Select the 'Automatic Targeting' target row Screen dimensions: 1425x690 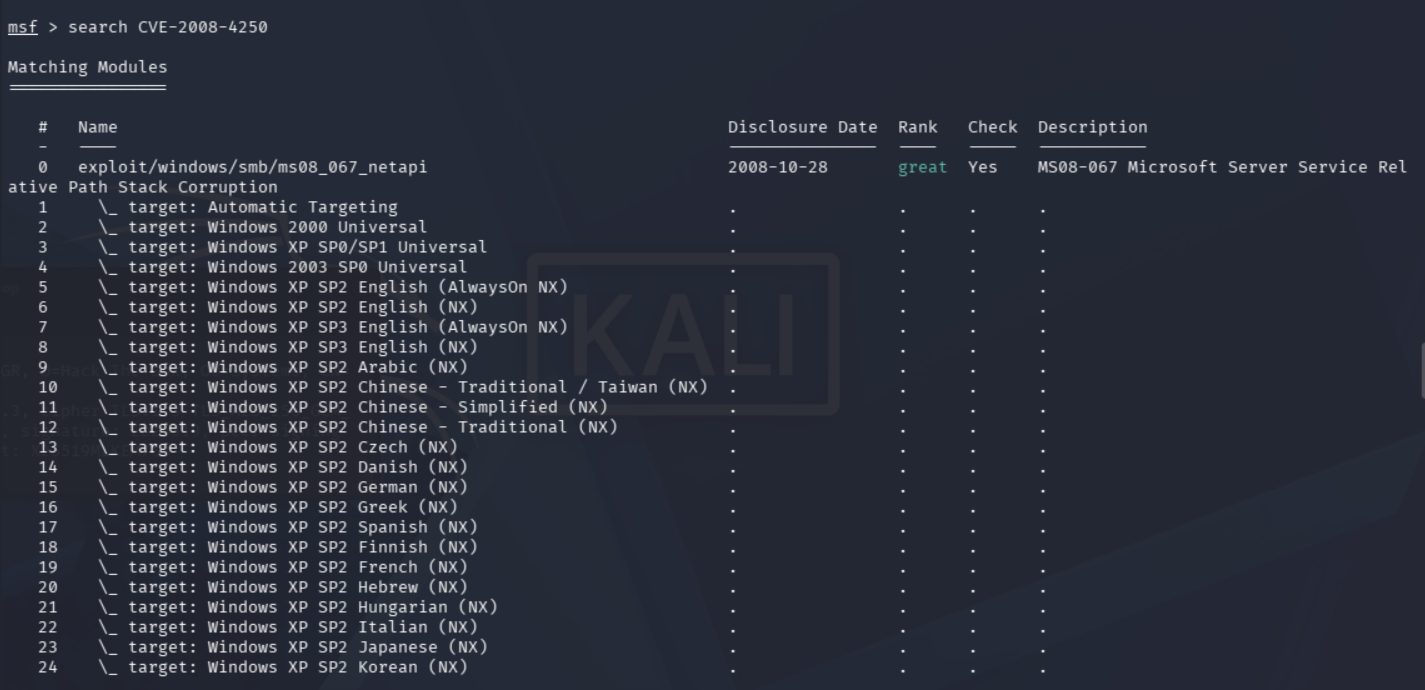(248, 207)
